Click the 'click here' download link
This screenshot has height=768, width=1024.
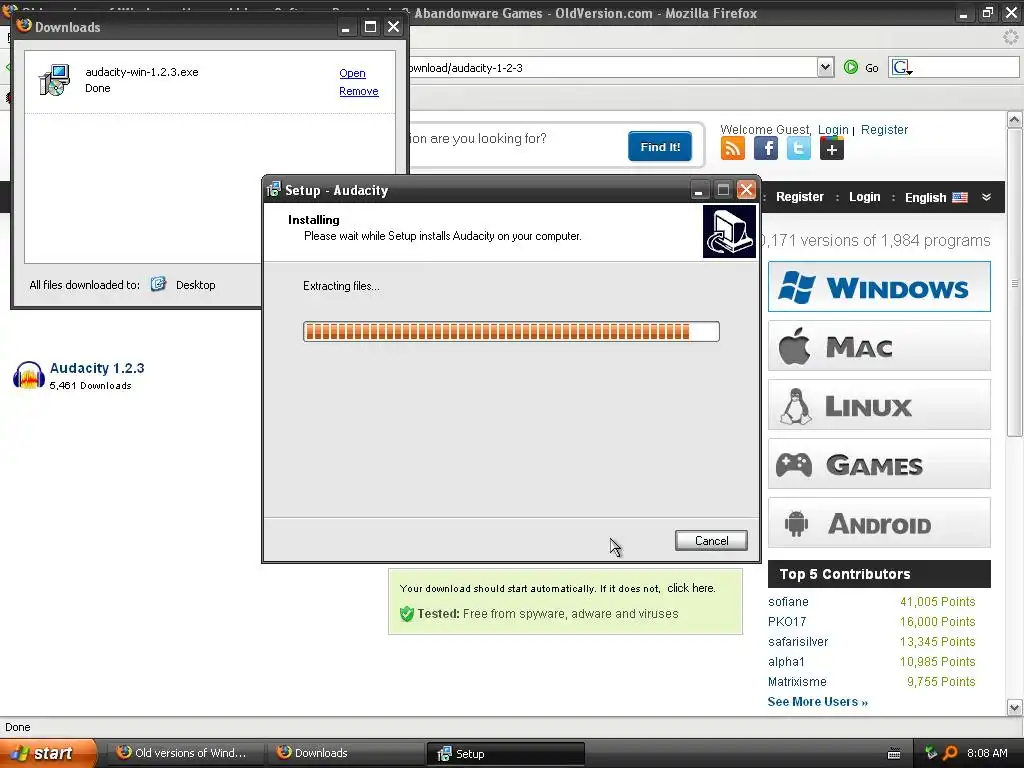pyautogui.click(x=690, y=588)
